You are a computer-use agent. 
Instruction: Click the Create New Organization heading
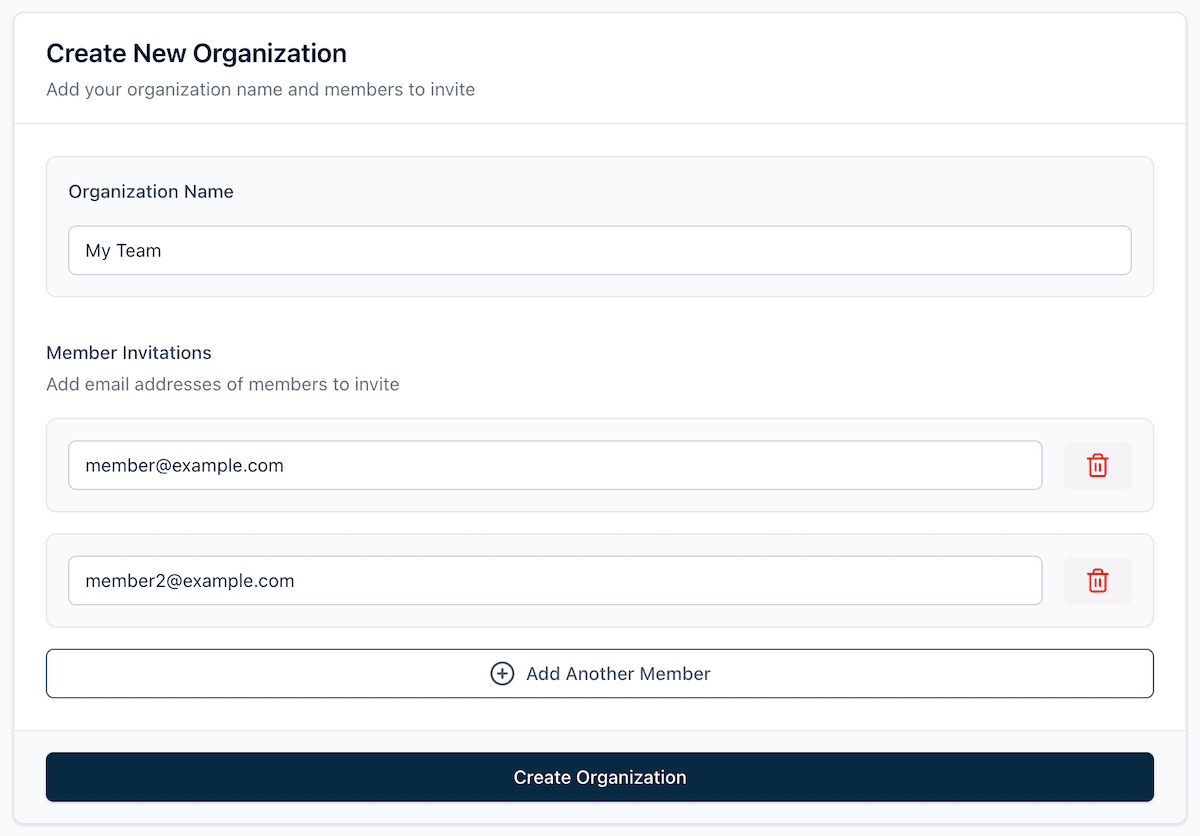click(x=196, y=53)
